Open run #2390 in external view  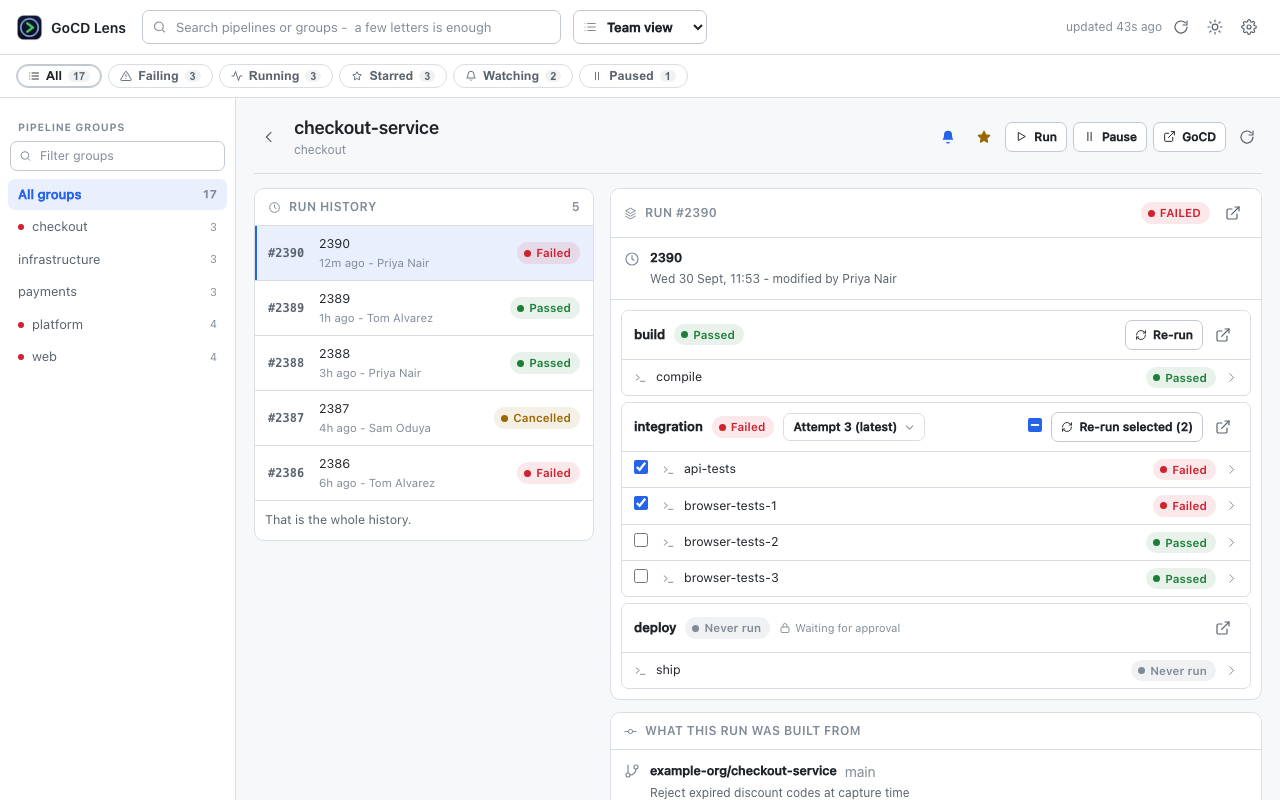[1233, 213]
